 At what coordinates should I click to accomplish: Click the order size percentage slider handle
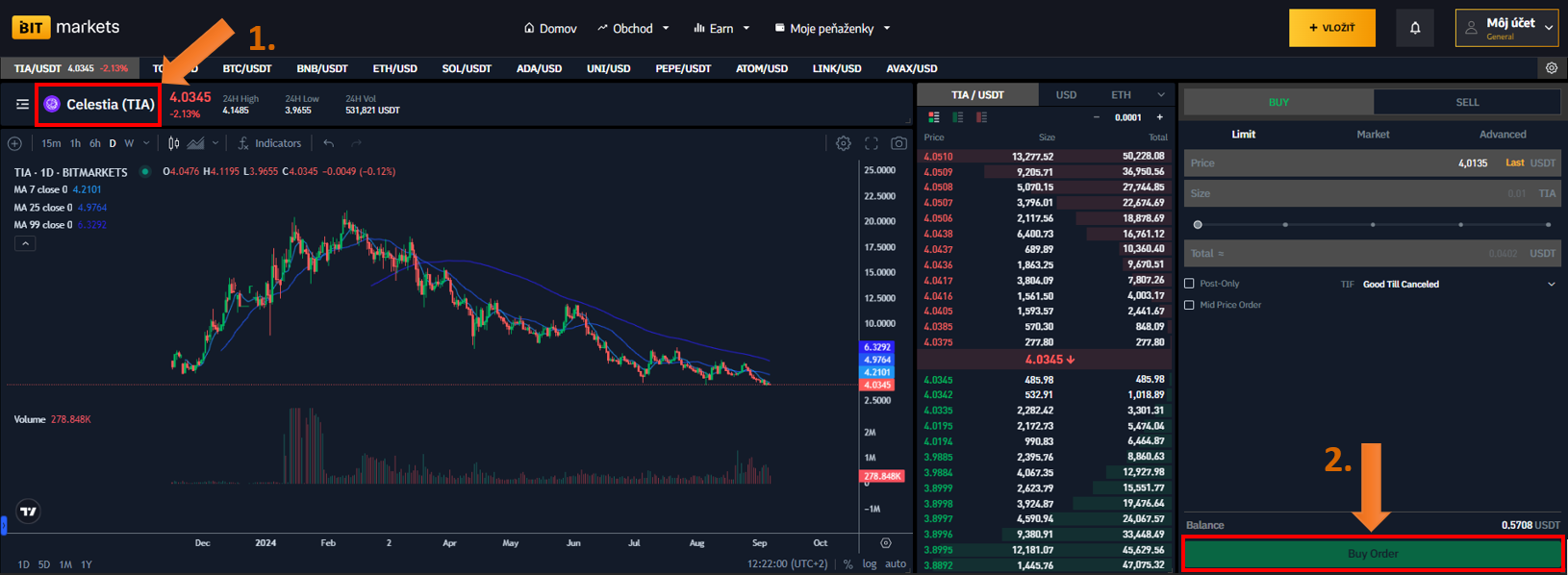1198,224
